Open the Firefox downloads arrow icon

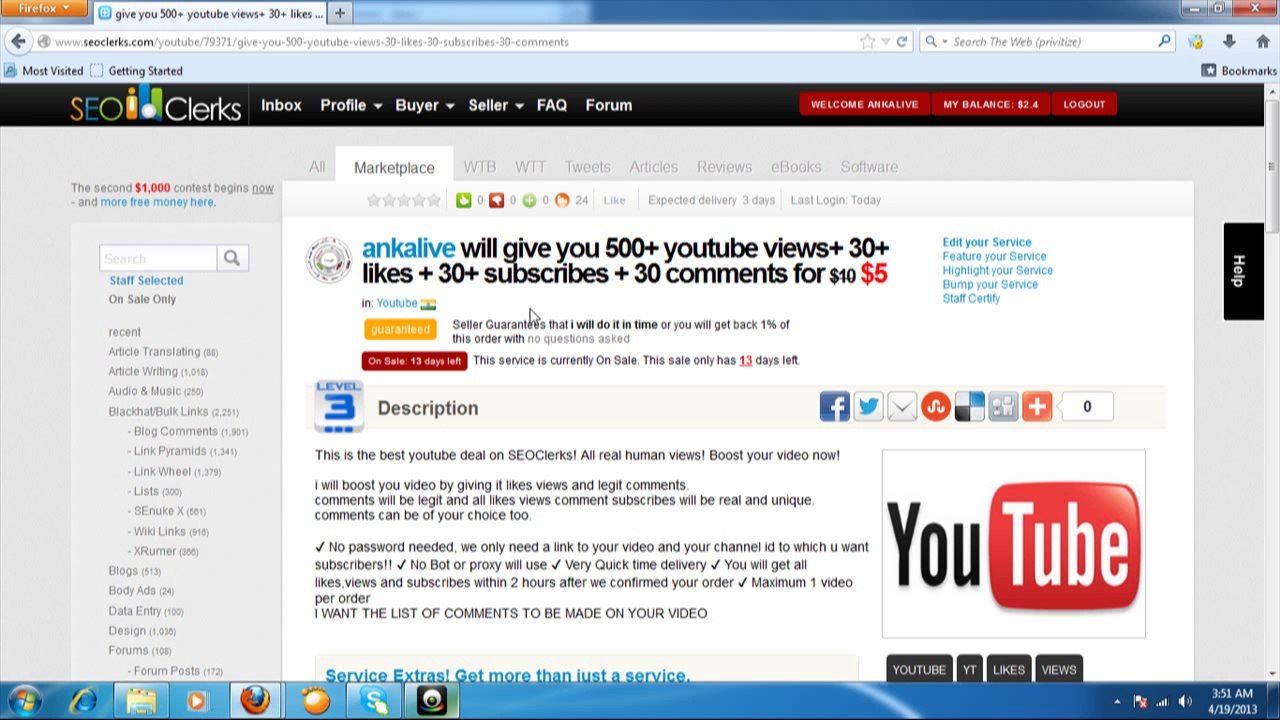[1229, 41]
